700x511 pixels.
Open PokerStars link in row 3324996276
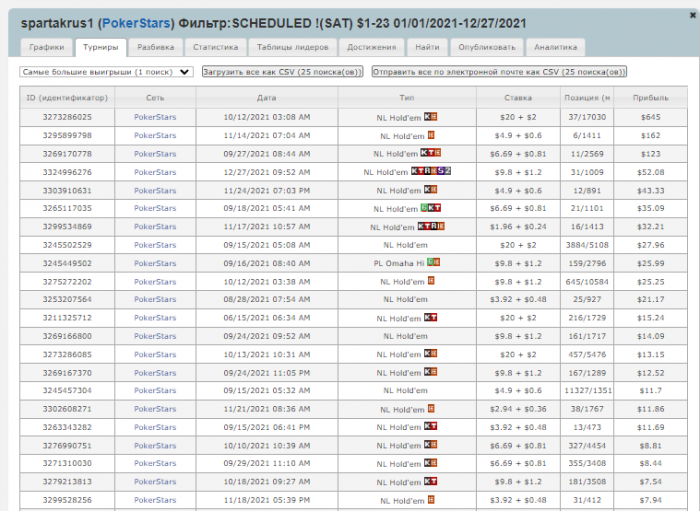pyautogui.click(x=155, y=172)
